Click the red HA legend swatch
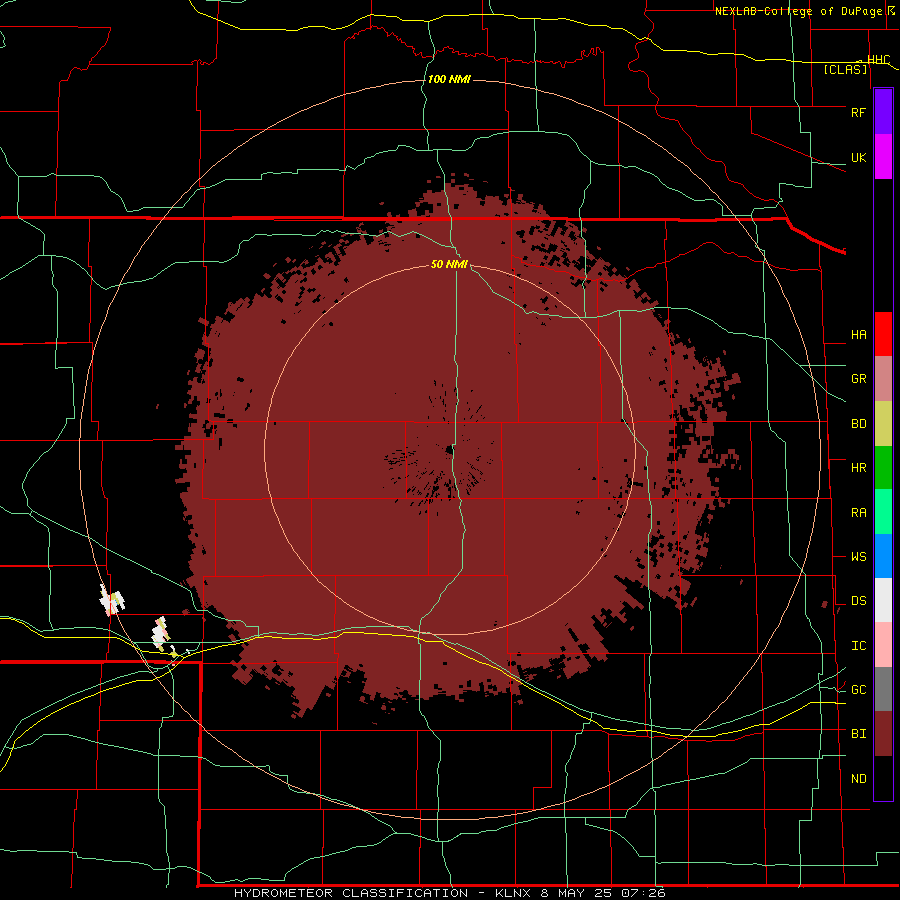This screenshot has width=900, height=900. point(883,334)
